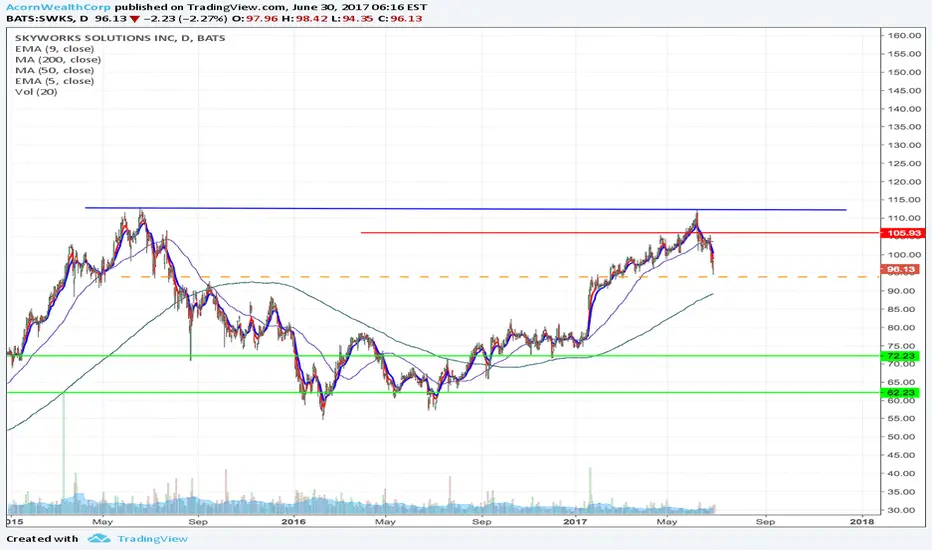Click the -2.23 (-2.27%) change text
The height and width of the screenshot is (550, 932).
[x=185, y=18]
